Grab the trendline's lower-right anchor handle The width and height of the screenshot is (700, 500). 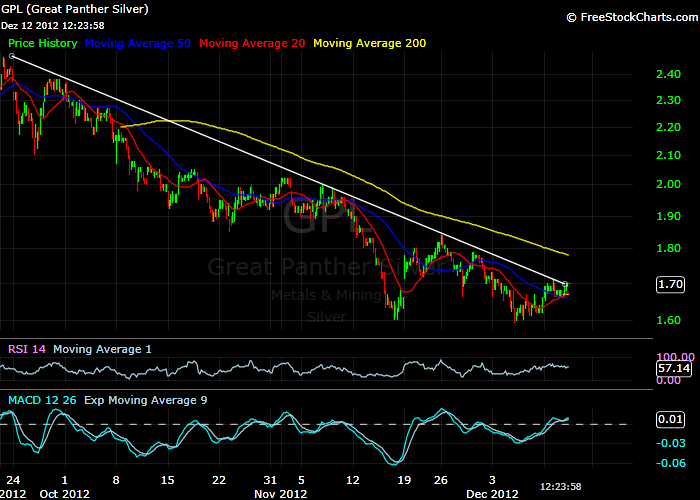565,283
